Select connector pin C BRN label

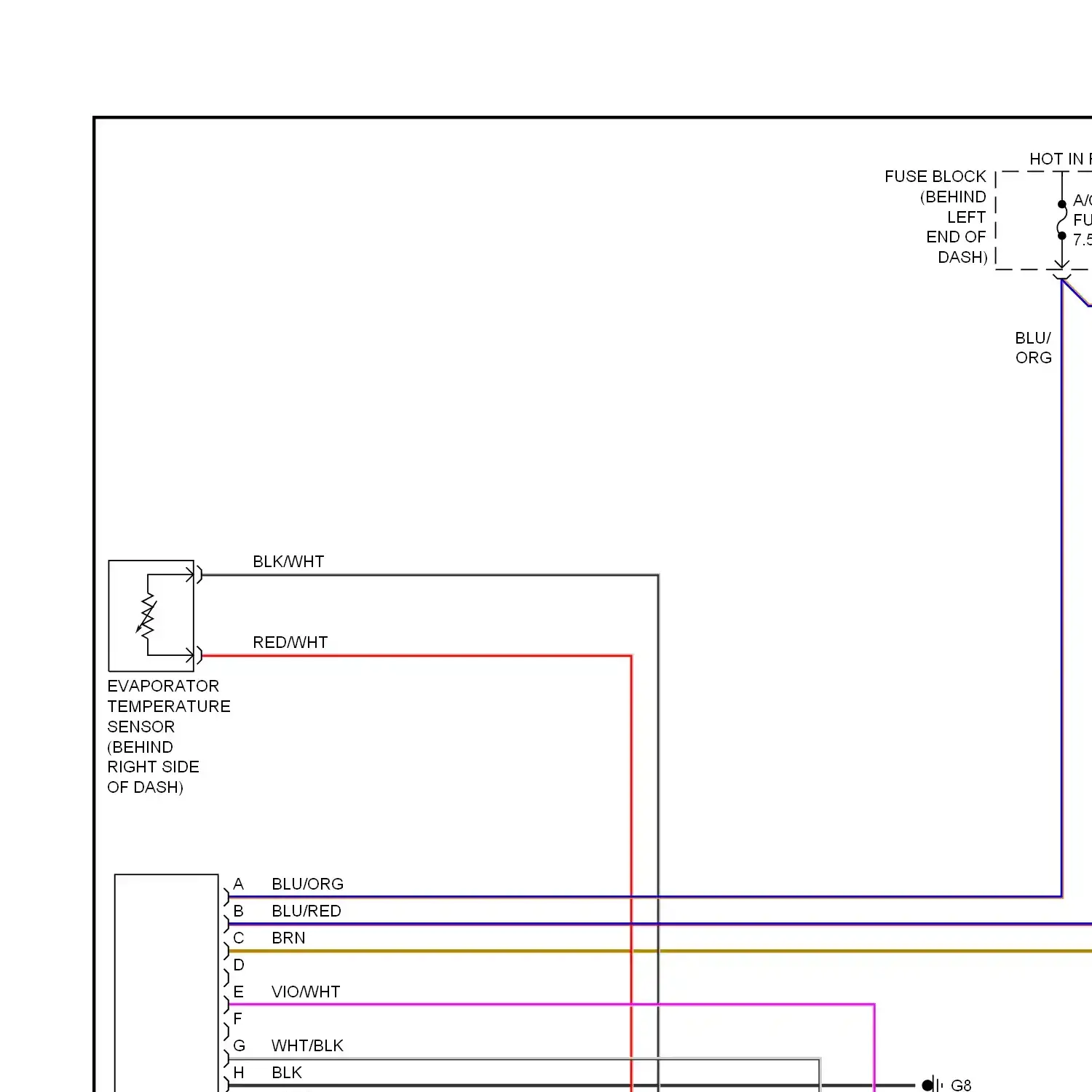tap(288, 938)
